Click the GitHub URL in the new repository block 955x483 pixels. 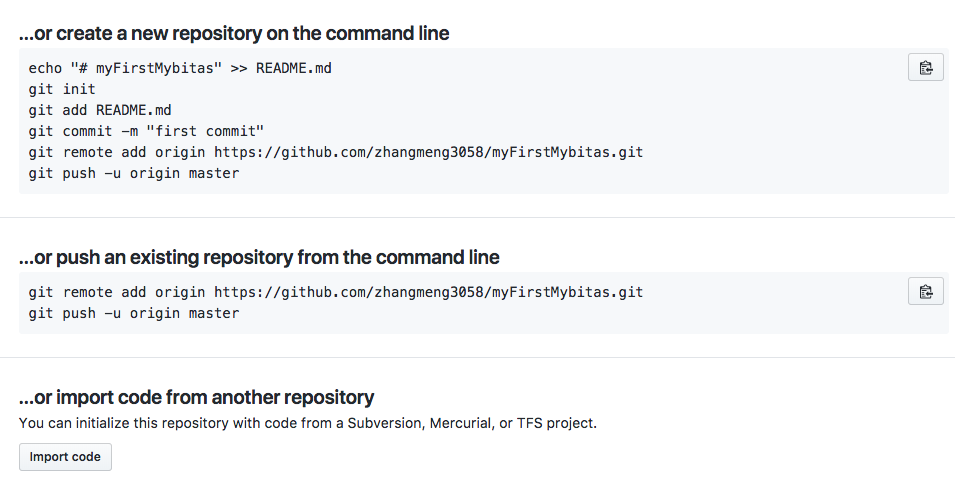click(429, 152)
